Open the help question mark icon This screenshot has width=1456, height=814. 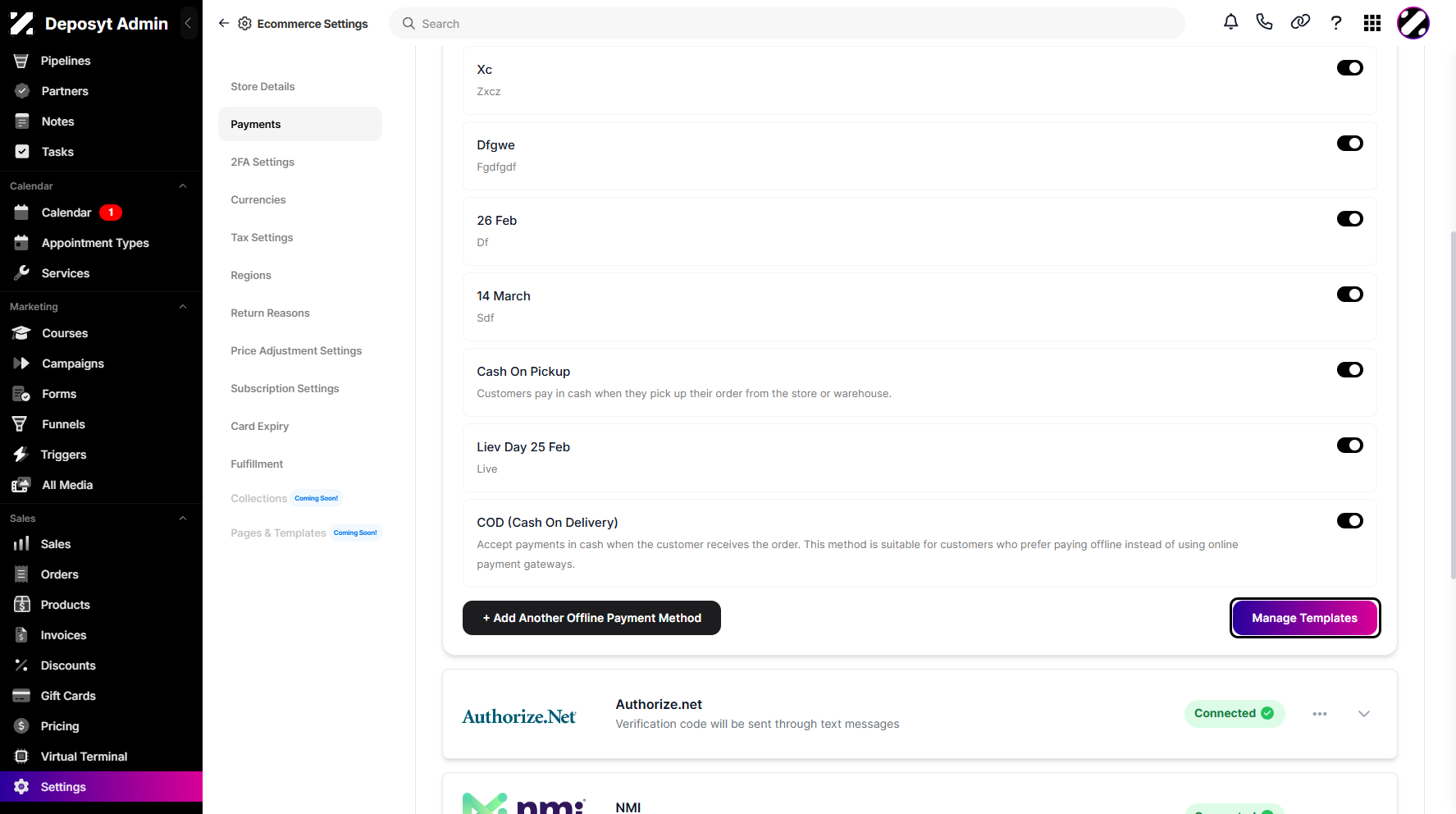pyautogui.click(x=1336, y=23)
